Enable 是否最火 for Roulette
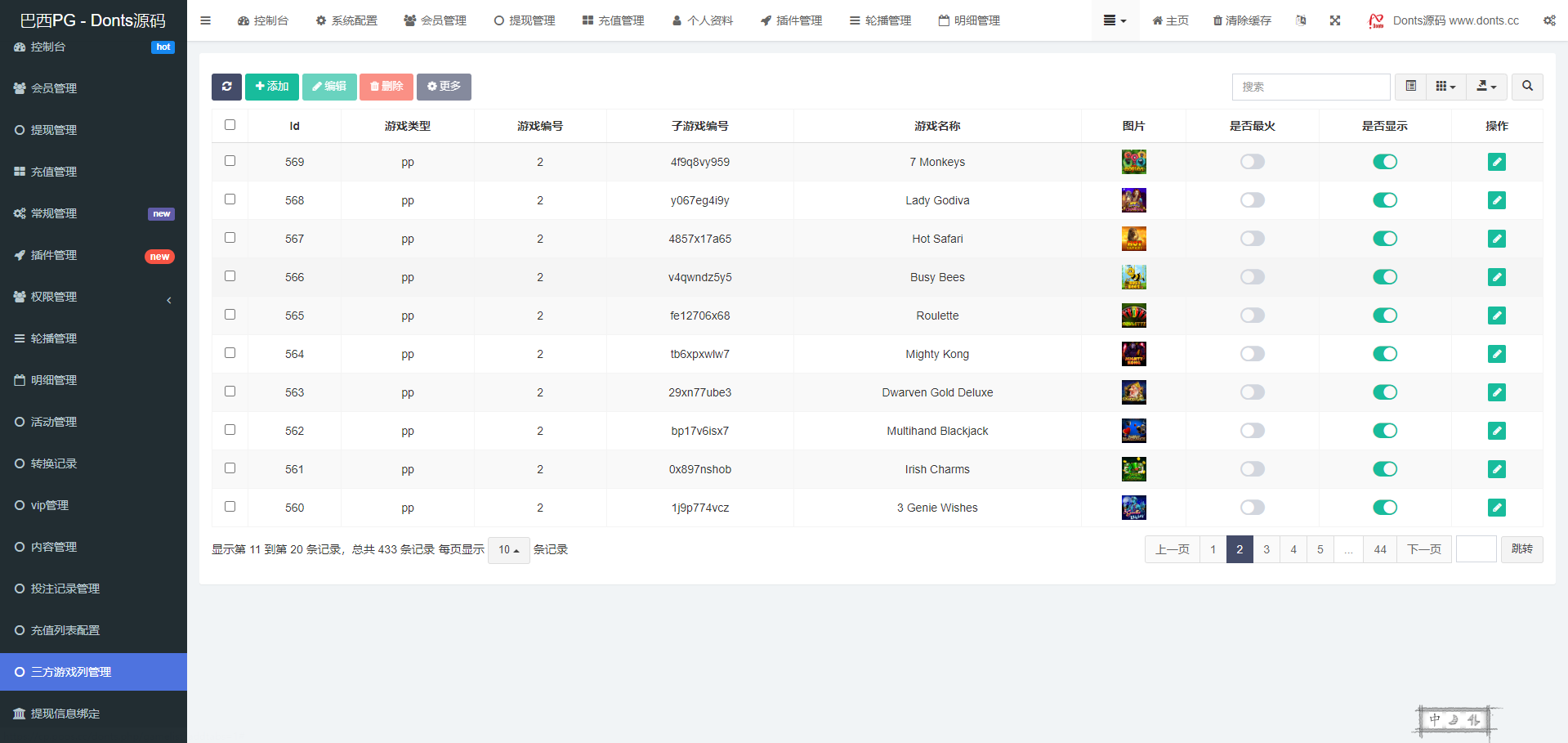The image size is (1568, 743). click(1253, 316)
